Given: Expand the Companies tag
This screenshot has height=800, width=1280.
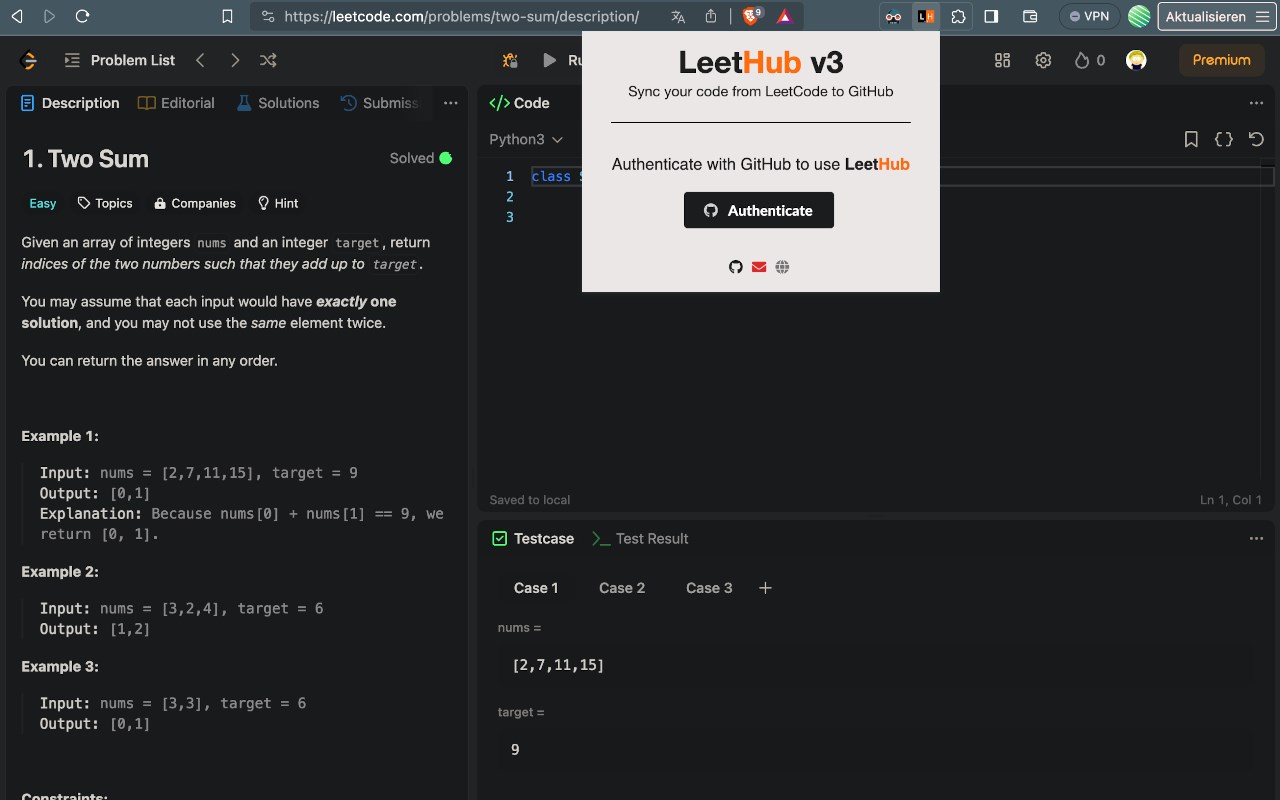Looking at the screenshot, I should [x=195, y=203].
